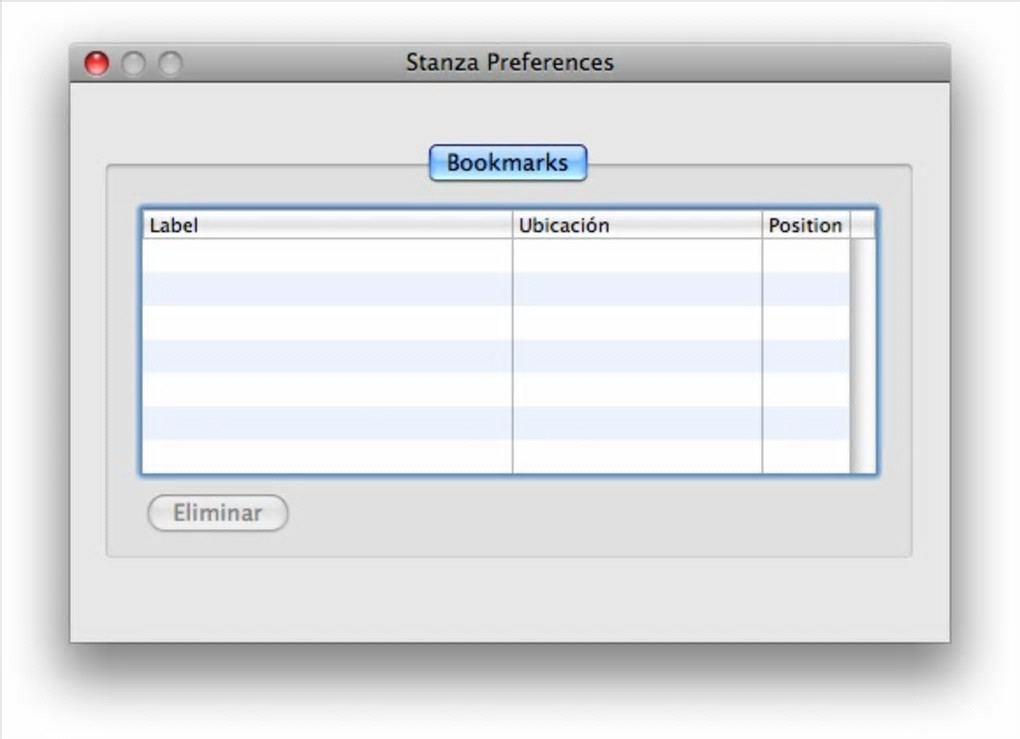Click the Ubicación column header
Viewport: 1020px width, 739px height.
pos(636,225)
